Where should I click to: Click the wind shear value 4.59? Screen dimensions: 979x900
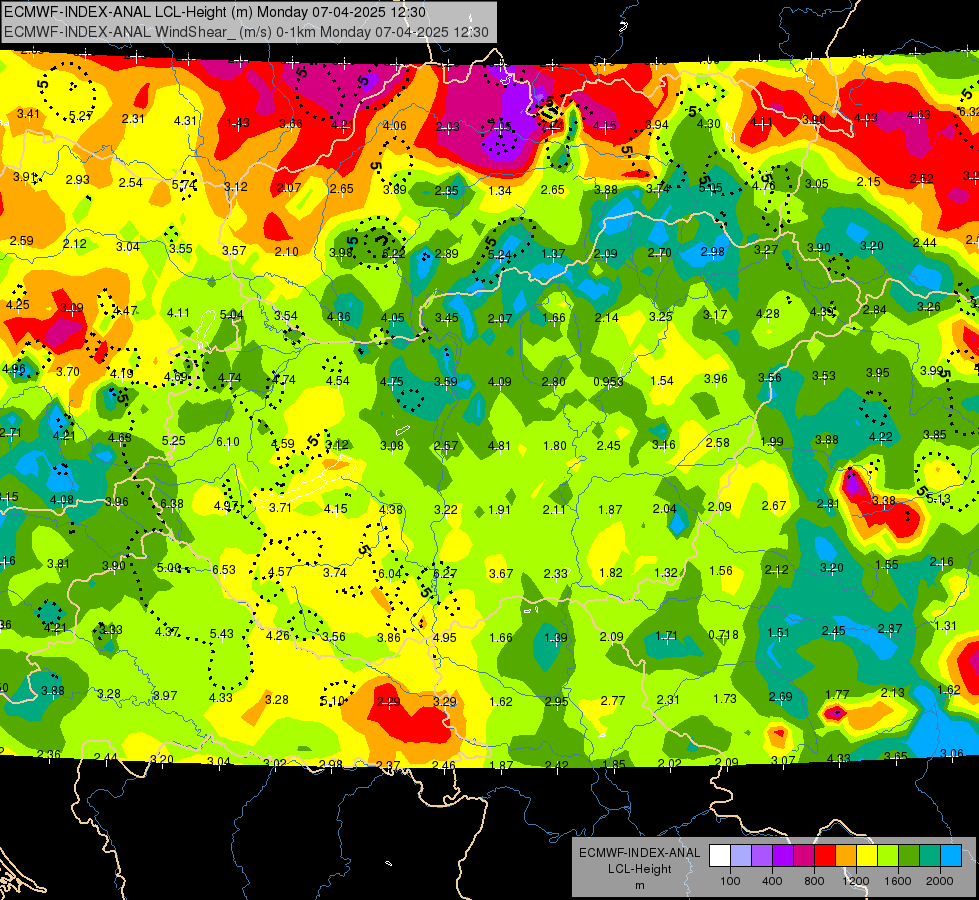[283, 443]
